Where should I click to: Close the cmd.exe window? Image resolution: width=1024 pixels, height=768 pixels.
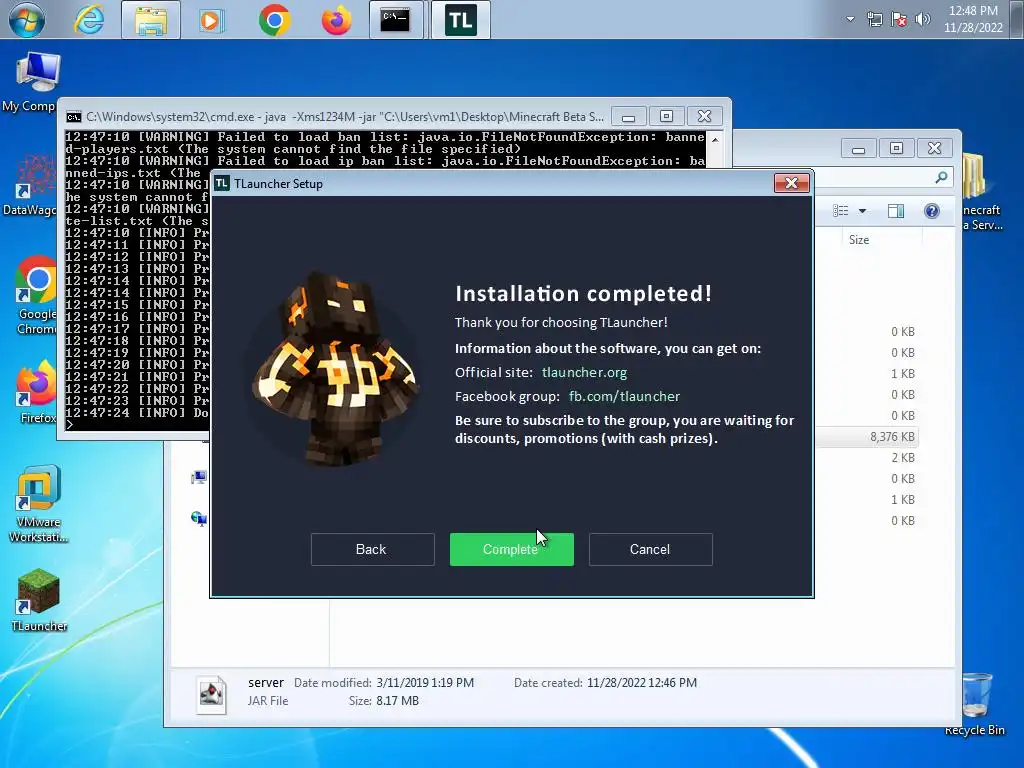704,117
